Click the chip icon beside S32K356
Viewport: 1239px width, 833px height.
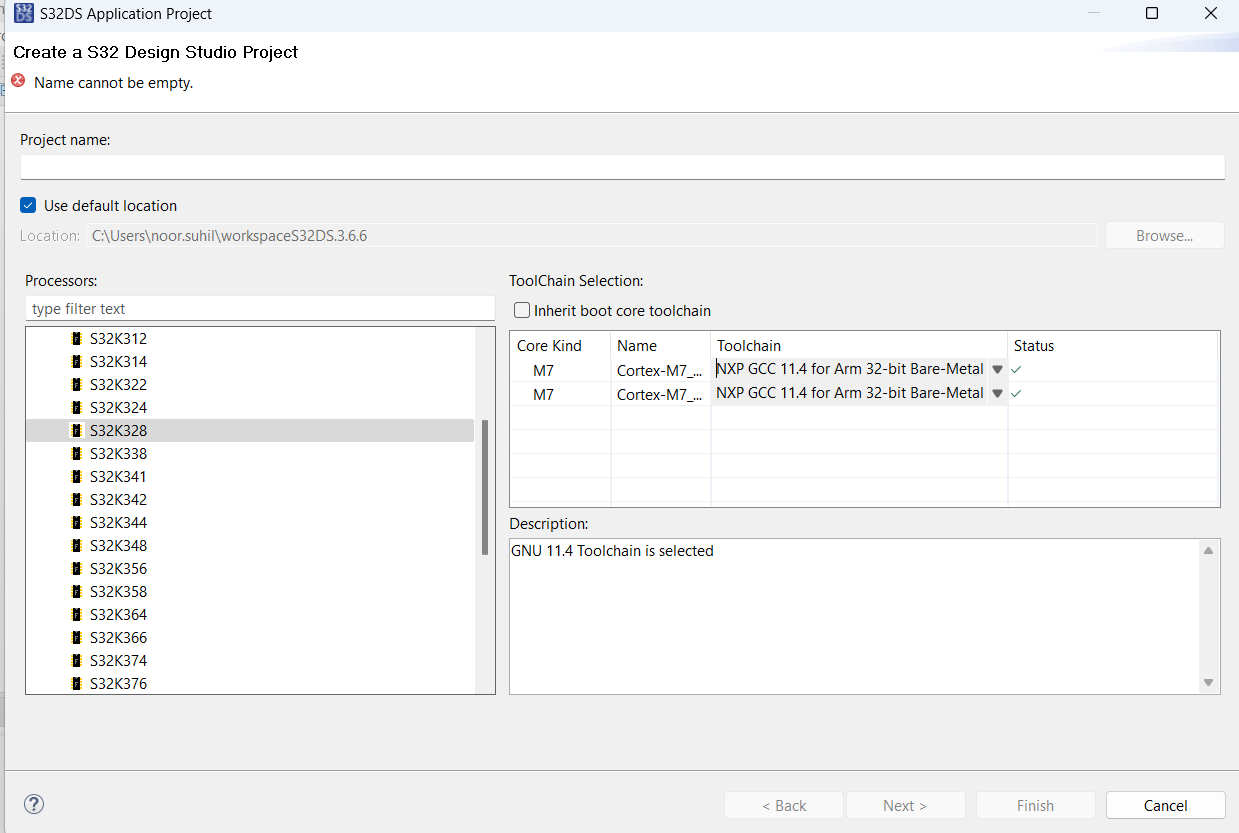click(76, 569)
